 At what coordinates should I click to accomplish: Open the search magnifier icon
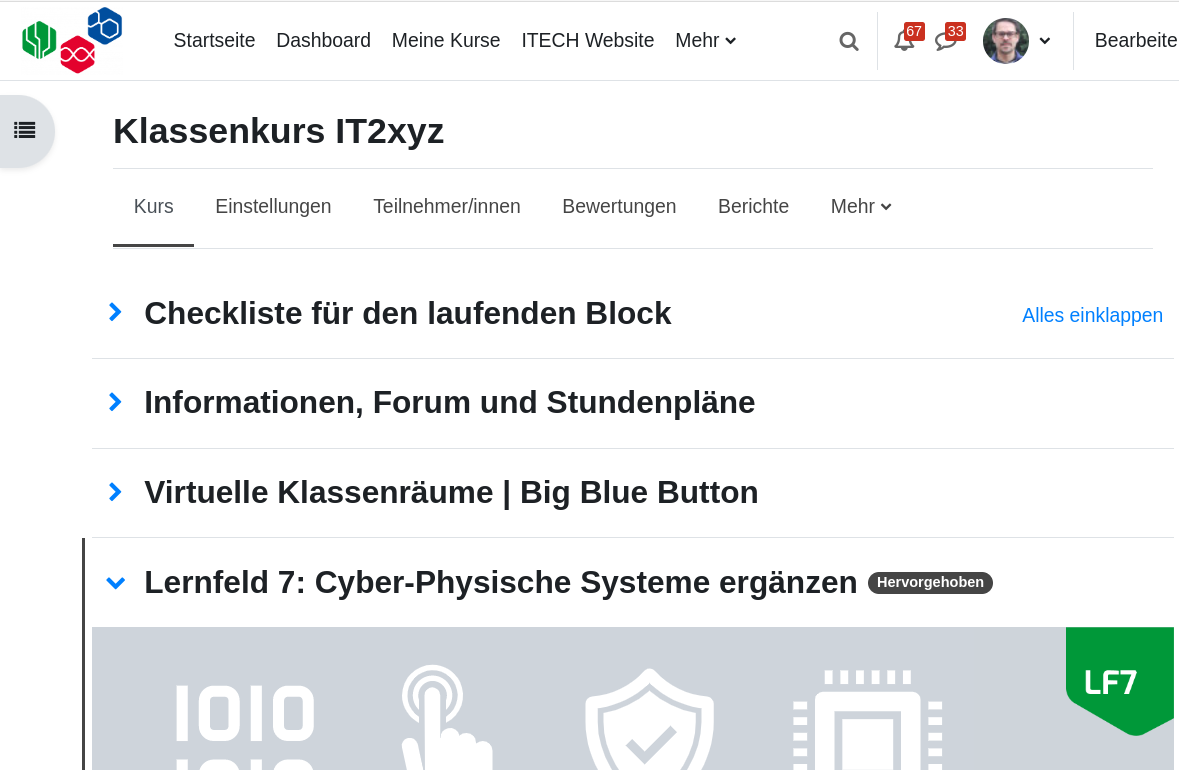[849, 41]
